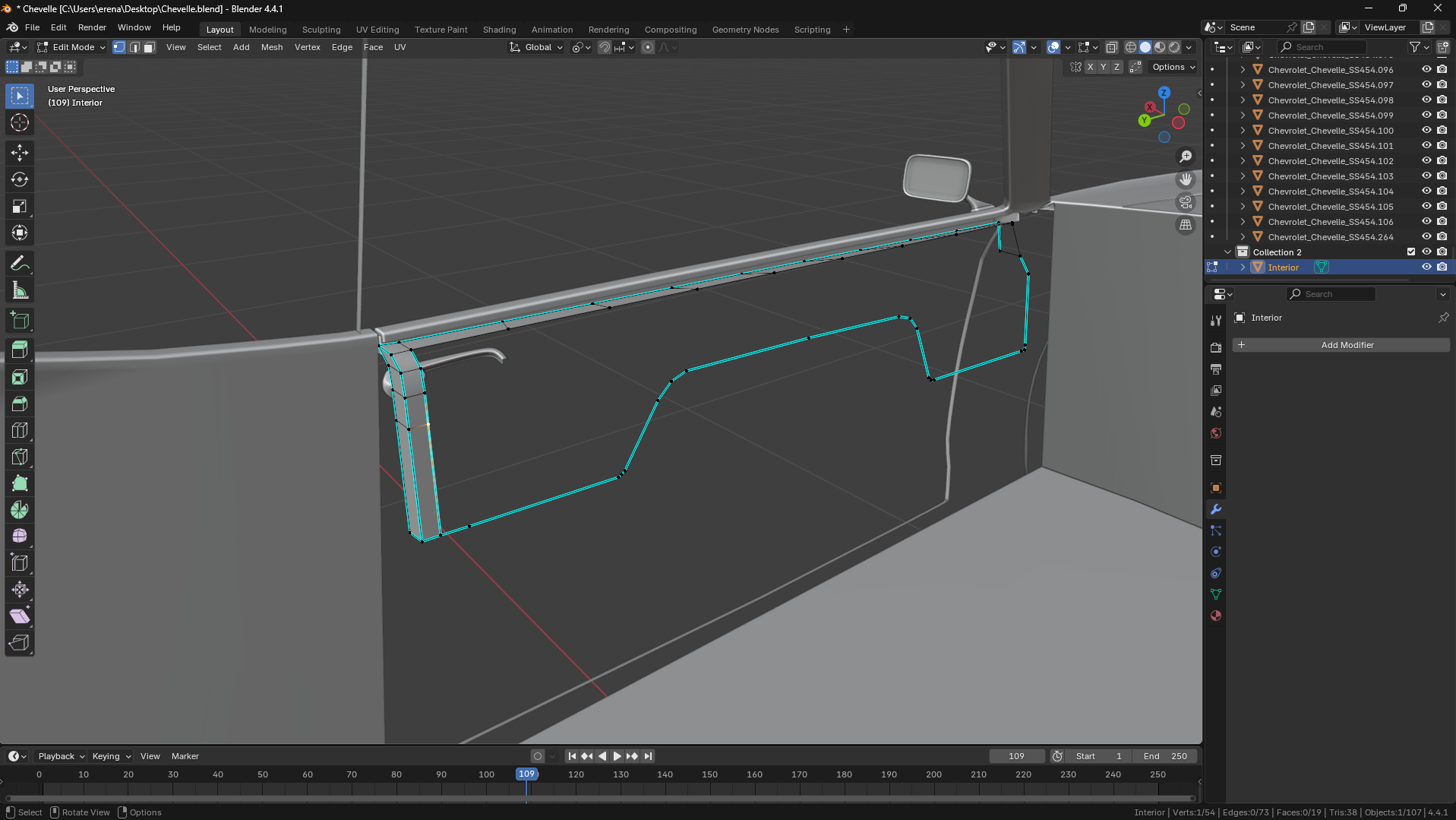The image size is (1456, 820).
Task: Select the Cursor tool in the toolbar
Action: click(x=20, y=122)
